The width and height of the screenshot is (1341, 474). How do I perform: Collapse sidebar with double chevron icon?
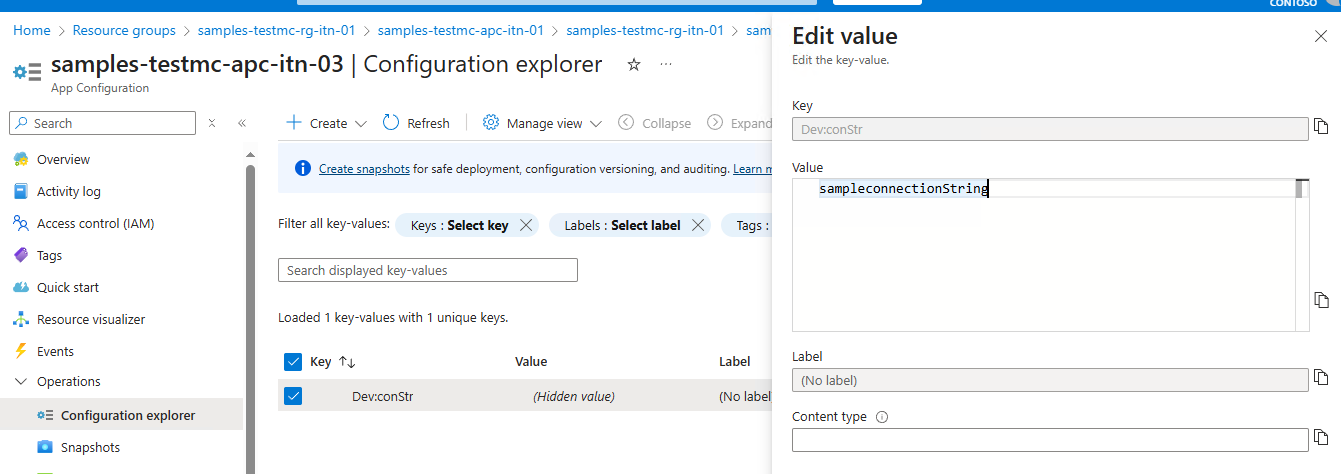click(242, 123)
